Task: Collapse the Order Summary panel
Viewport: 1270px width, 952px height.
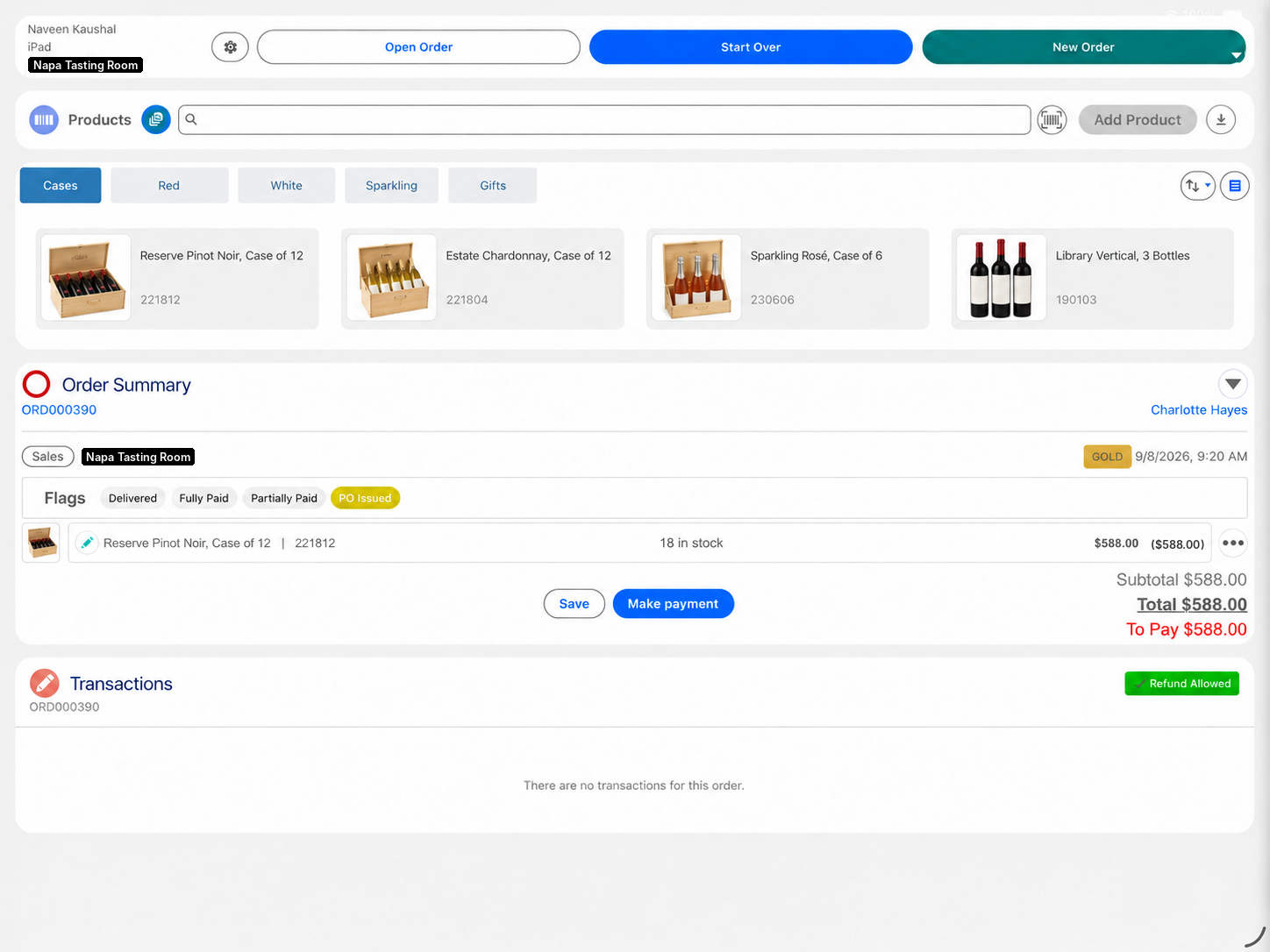Action: coord(1233,384)
